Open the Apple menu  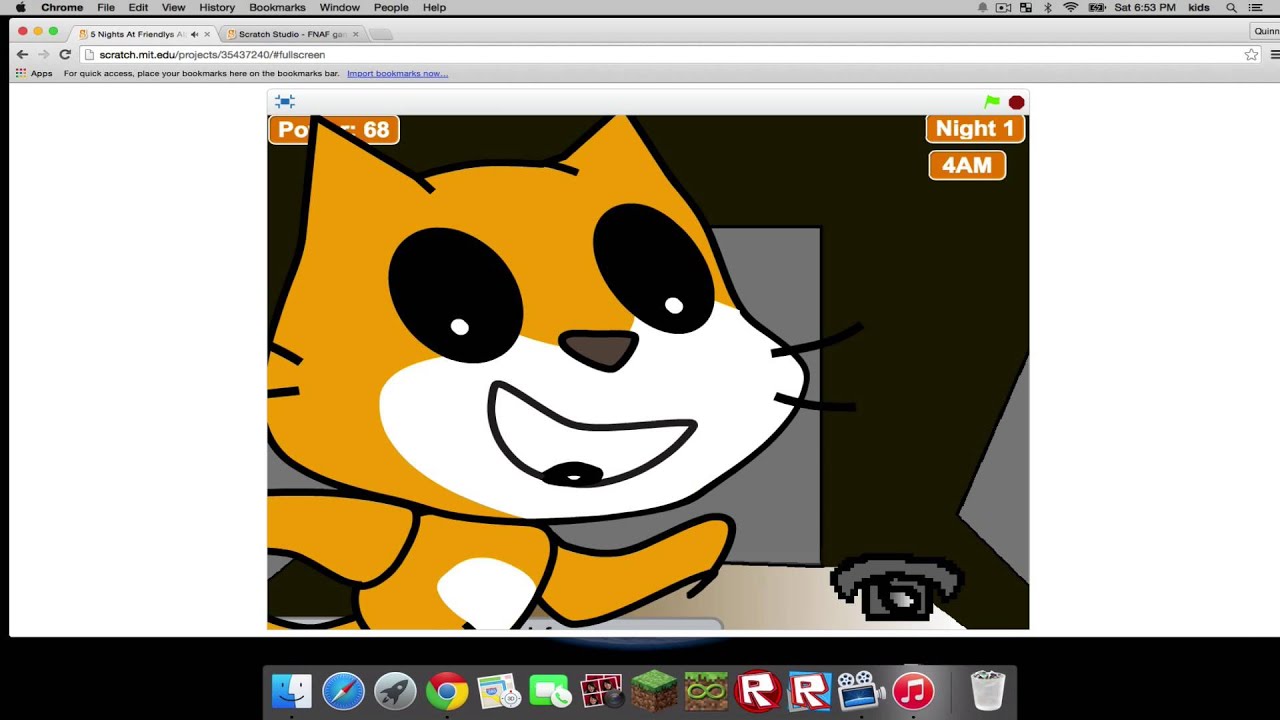tap(20, 7)
